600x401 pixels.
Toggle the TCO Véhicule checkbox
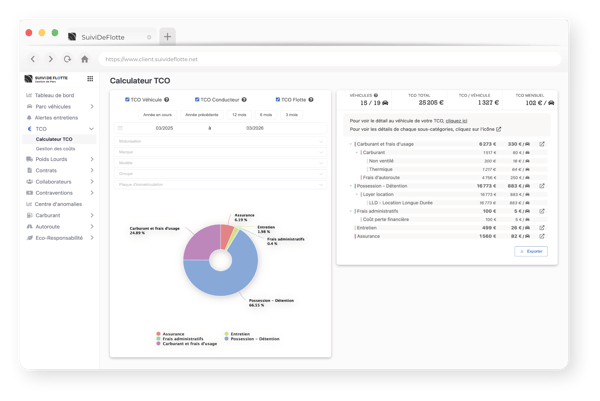point(127,99)
